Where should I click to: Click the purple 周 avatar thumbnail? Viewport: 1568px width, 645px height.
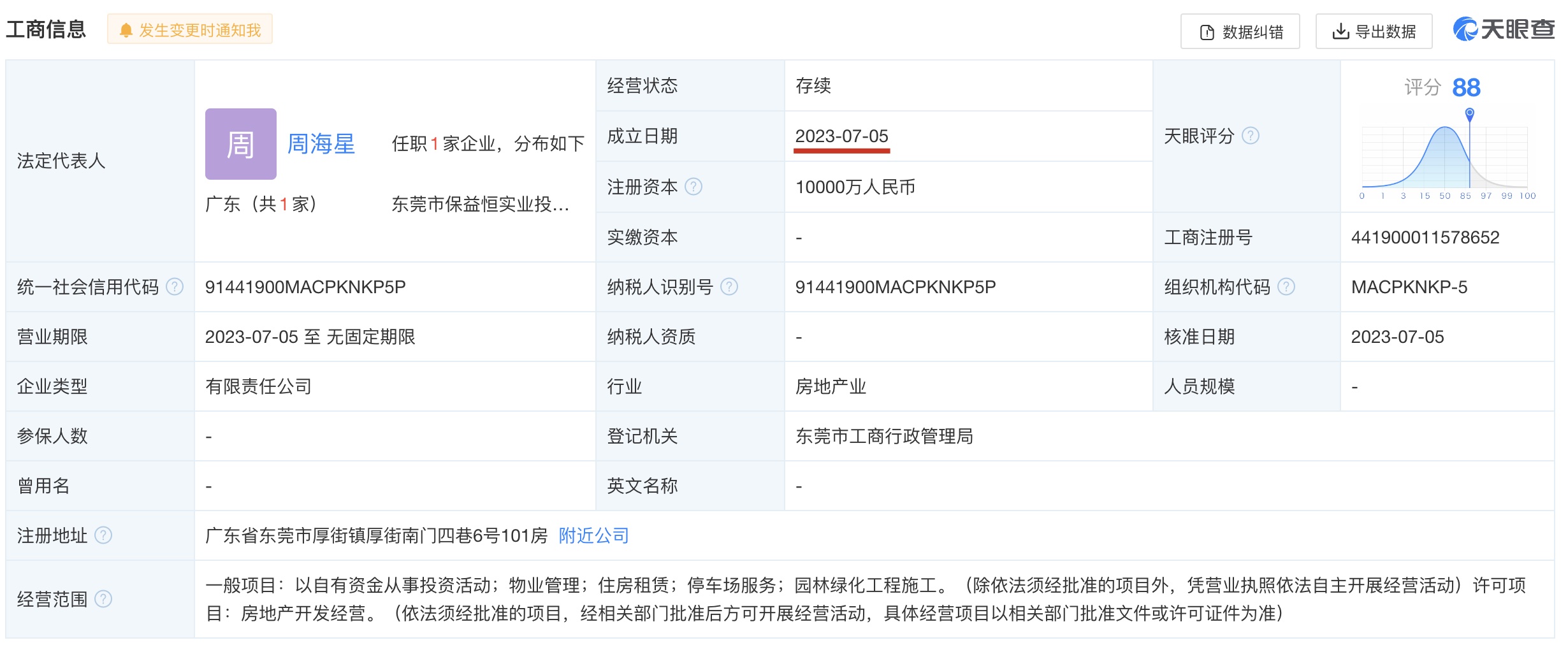point(240,144)
